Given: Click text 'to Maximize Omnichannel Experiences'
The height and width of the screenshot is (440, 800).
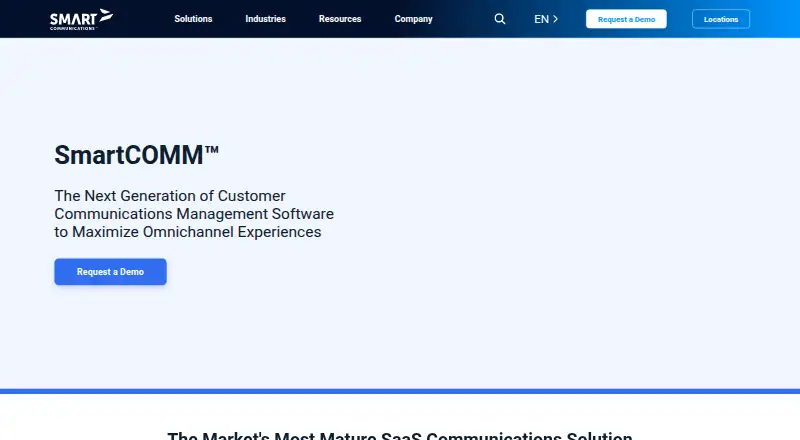Looking at the screenshot, I should [188, 232].
